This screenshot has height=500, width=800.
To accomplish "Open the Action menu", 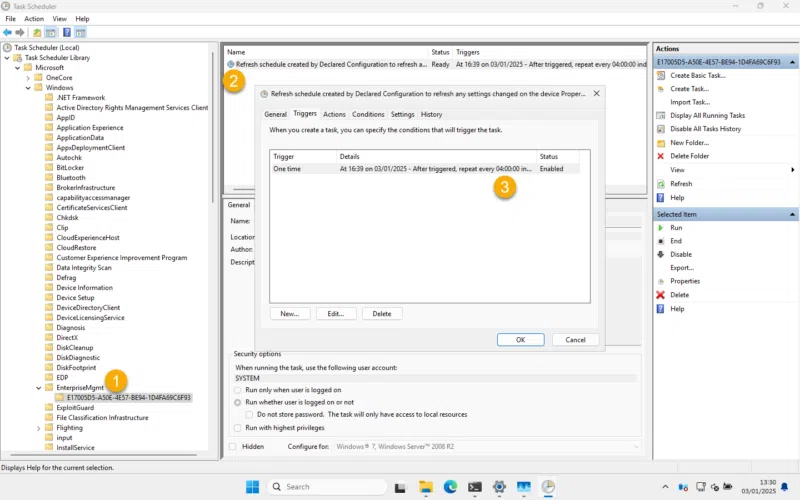I will pyautogui.click(x=34, y=18).
